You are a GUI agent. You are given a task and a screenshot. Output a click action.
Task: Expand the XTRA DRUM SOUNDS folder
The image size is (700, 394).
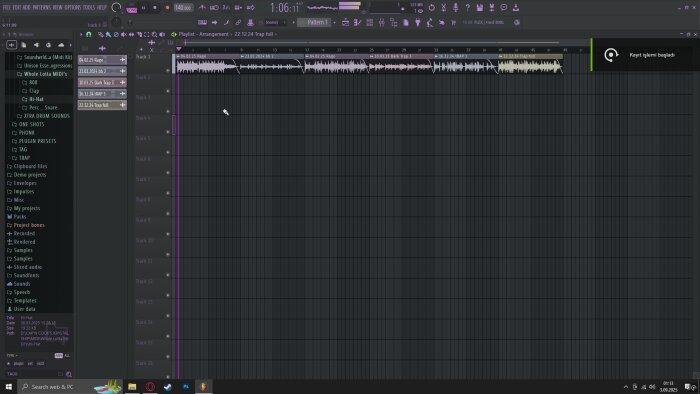43,116
